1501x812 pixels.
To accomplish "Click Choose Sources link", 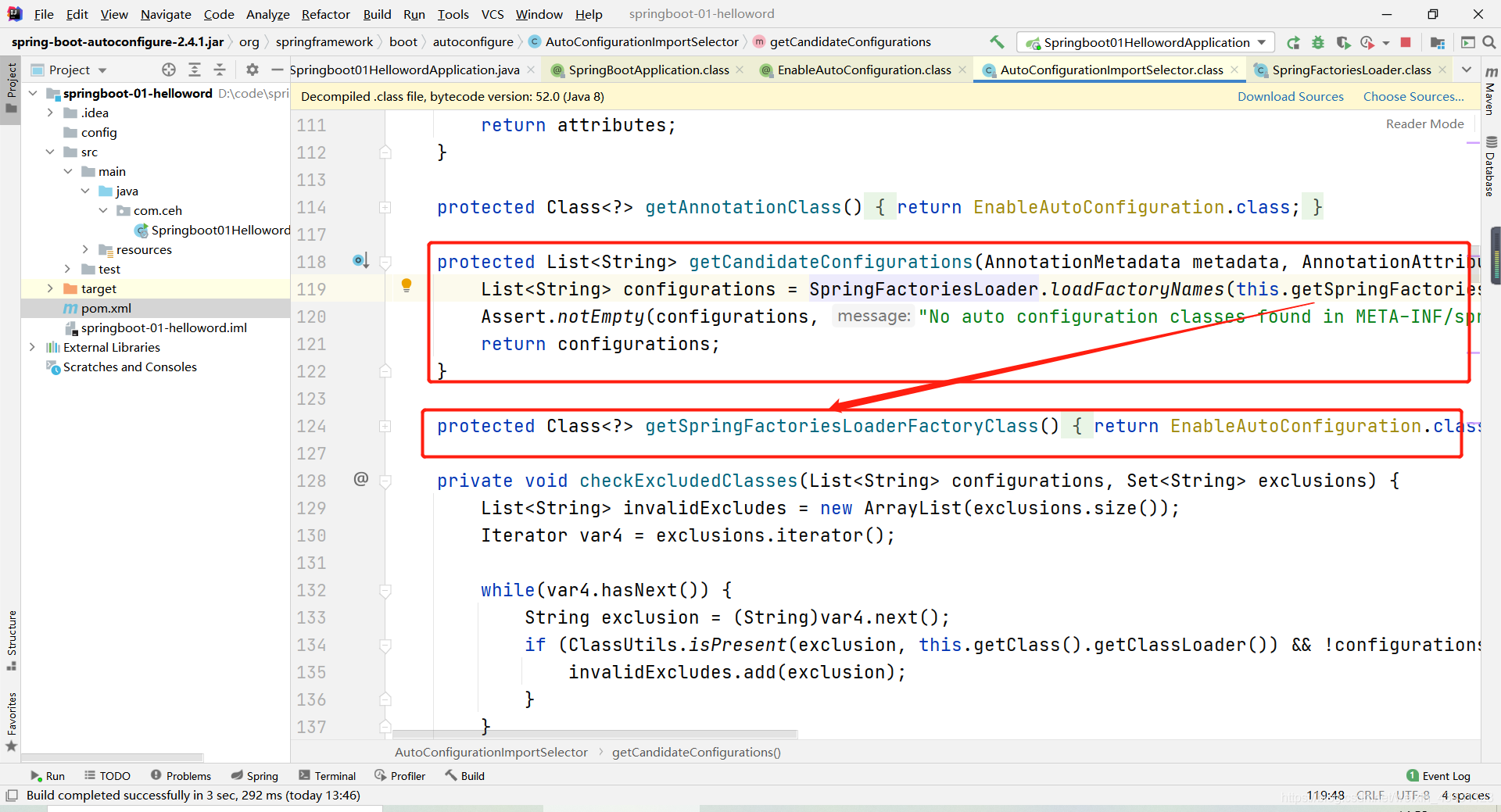I will [x=1413, y=96].
